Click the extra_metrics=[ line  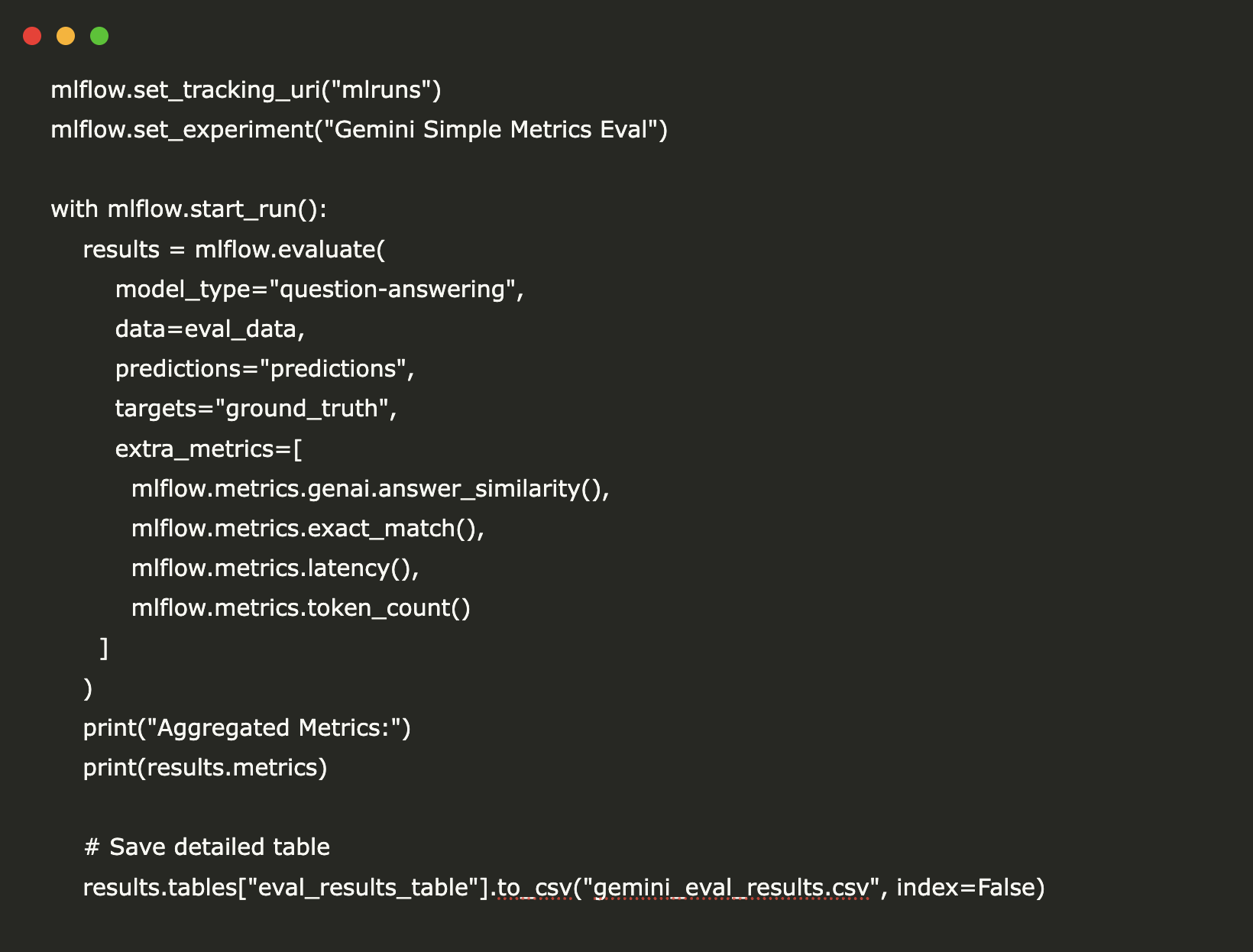(x=209, y=449)
